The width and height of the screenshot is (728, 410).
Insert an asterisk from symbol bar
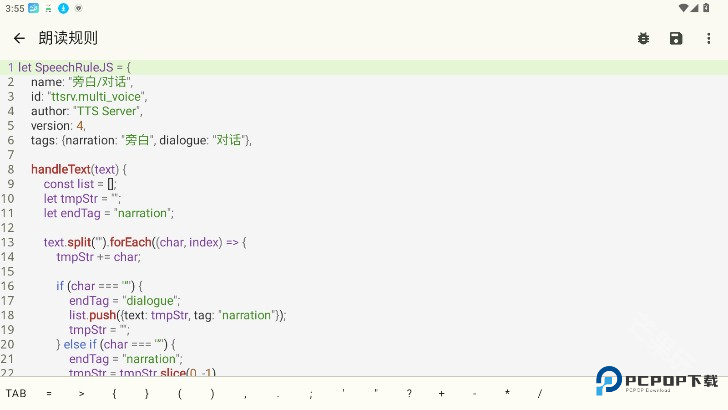(507, 393)
